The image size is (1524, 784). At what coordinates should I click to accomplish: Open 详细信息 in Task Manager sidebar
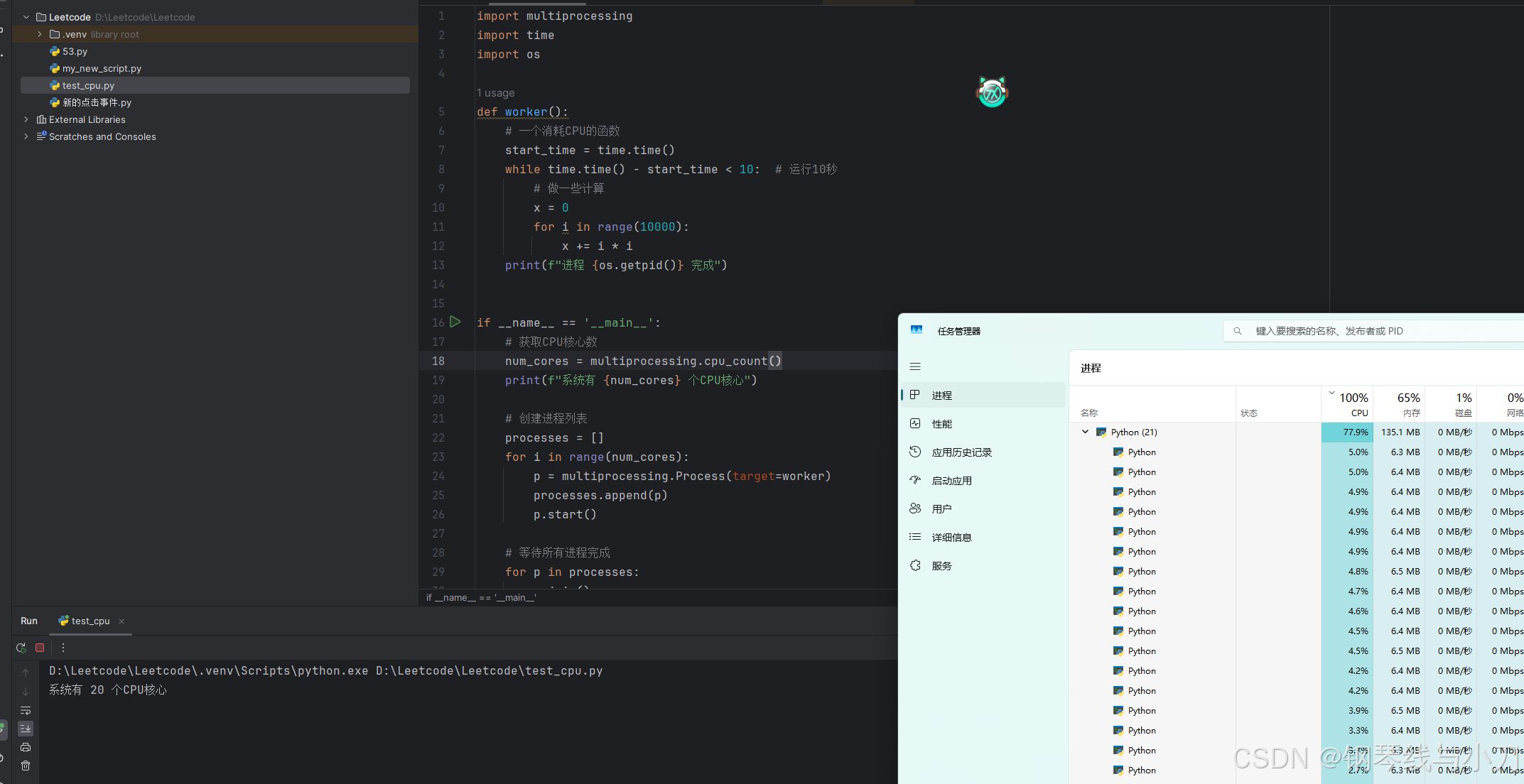coord(983,538)
